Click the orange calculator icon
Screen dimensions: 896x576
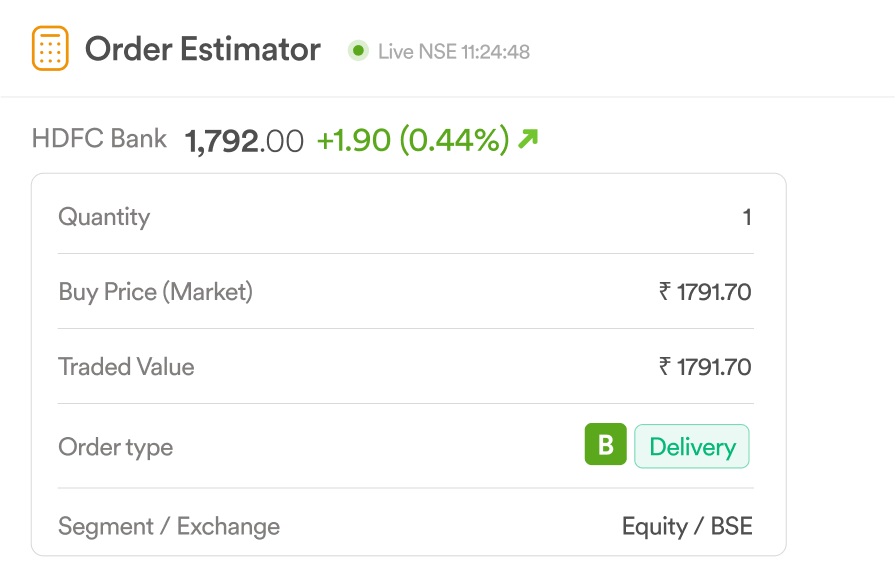point(50,48)
